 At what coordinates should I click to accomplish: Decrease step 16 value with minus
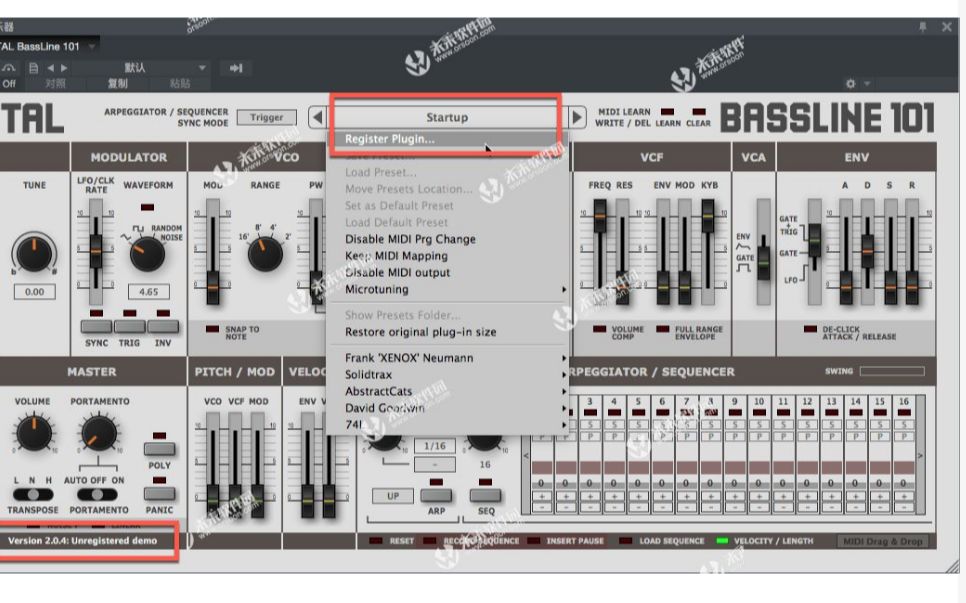point(904,507)
